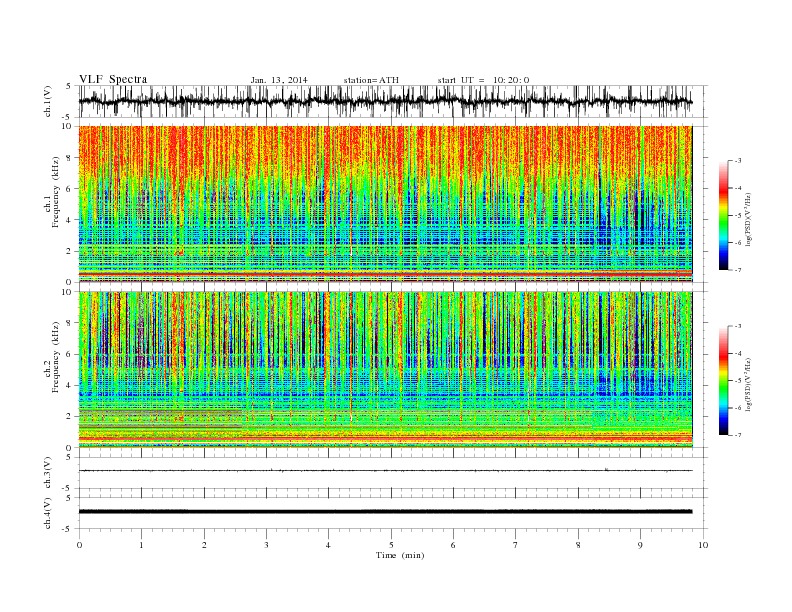Click the "-5" label on ch.1 colorbar
The width and height of the screenshot is (792, 612).
pyautogui.click(x=738, y=216)
